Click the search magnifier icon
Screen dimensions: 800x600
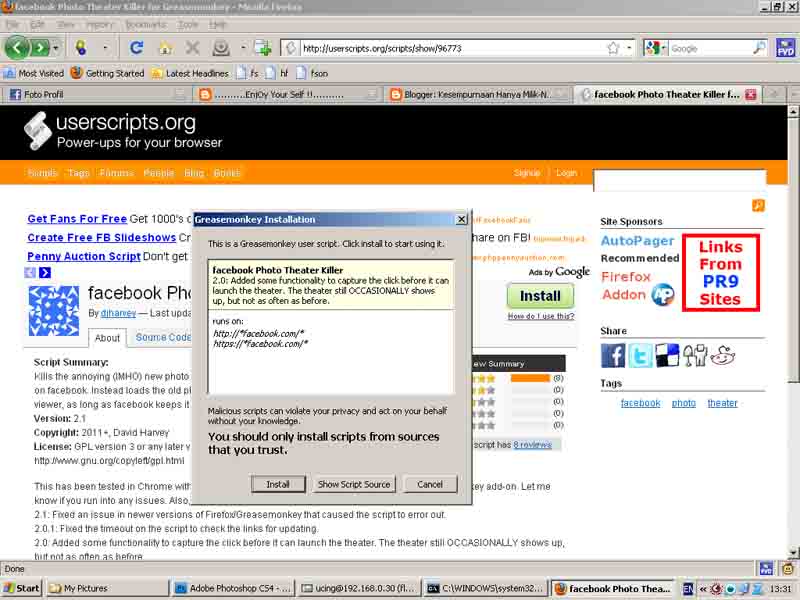pyautogui.click(x=759, y=48)
